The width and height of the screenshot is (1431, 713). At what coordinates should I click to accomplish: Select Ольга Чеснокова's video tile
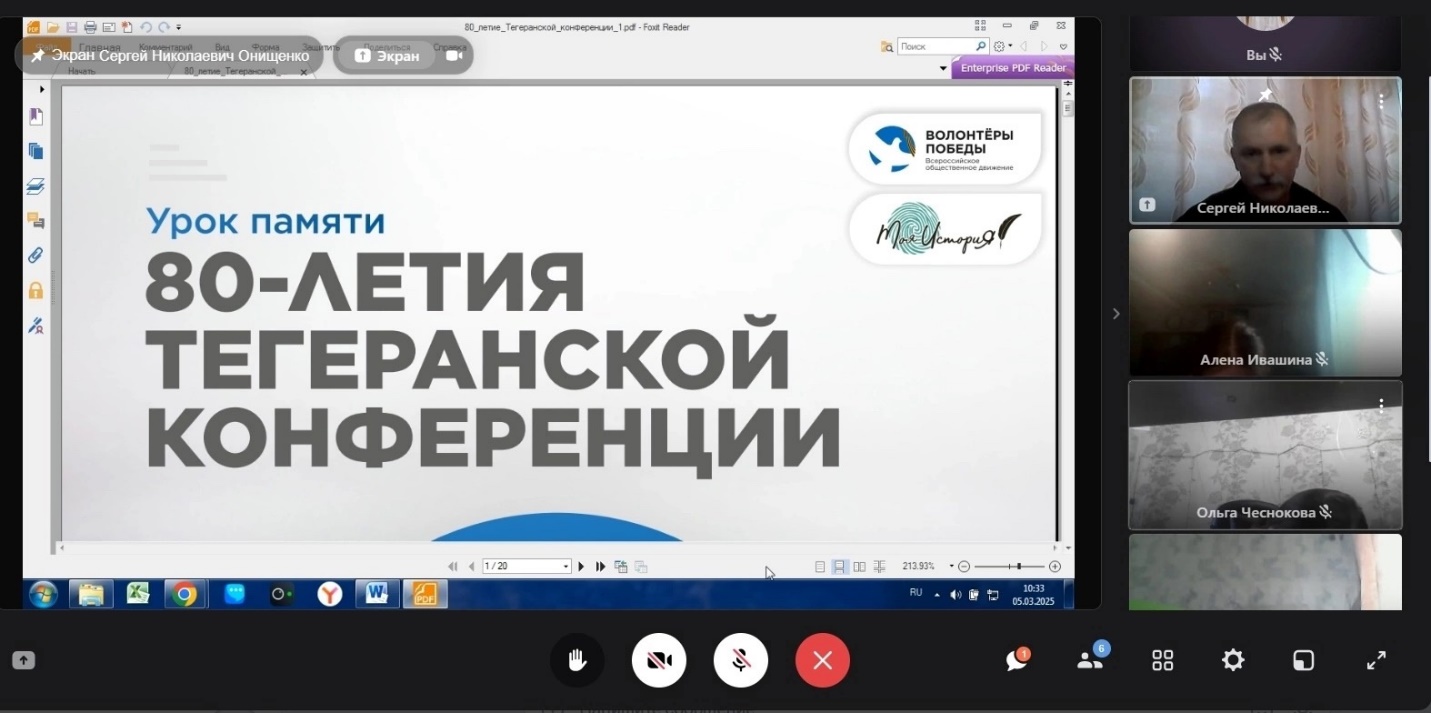(x=1265, y=455)
